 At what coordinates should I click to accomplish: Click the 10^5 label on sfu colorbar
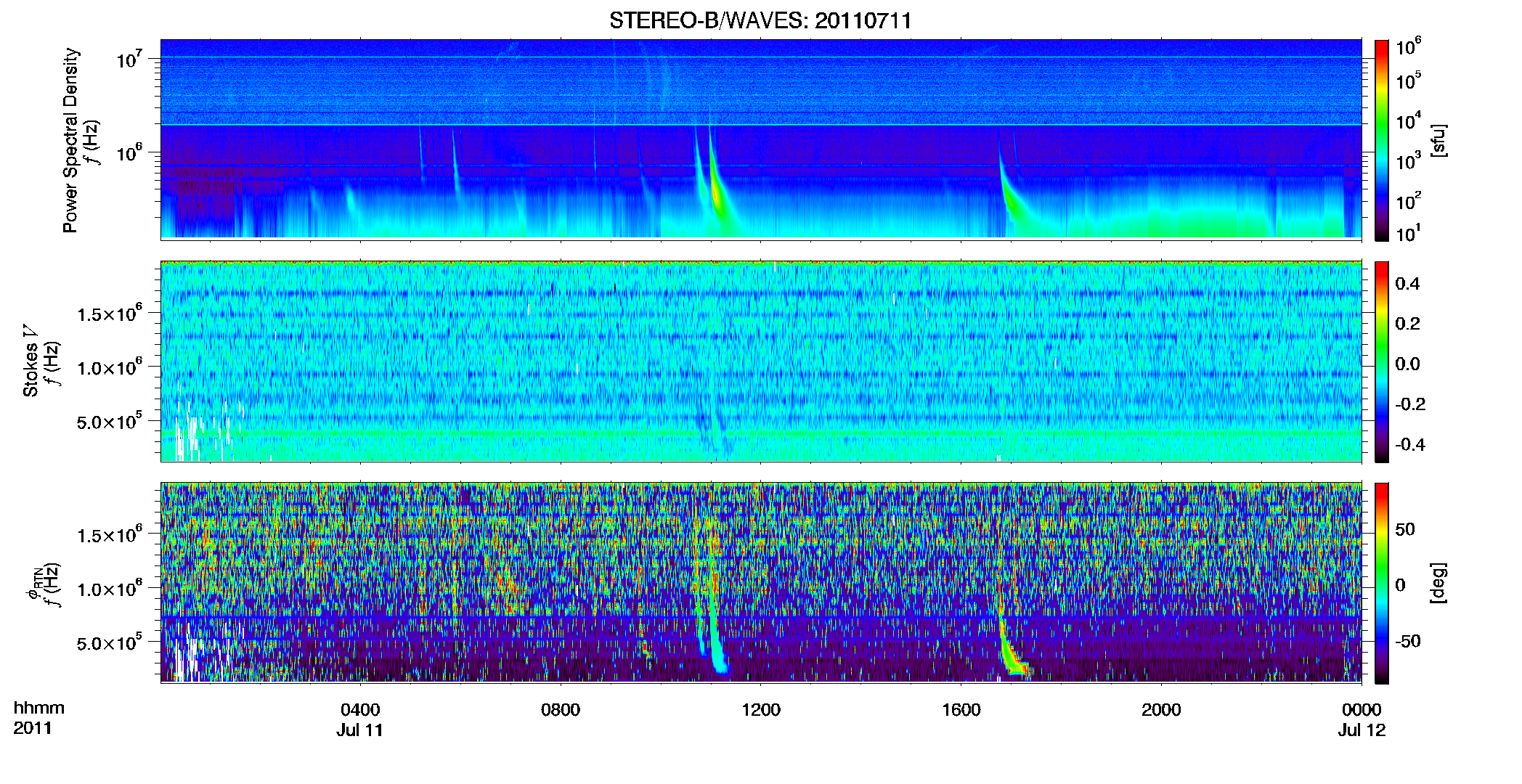[x=1409, y=81]
